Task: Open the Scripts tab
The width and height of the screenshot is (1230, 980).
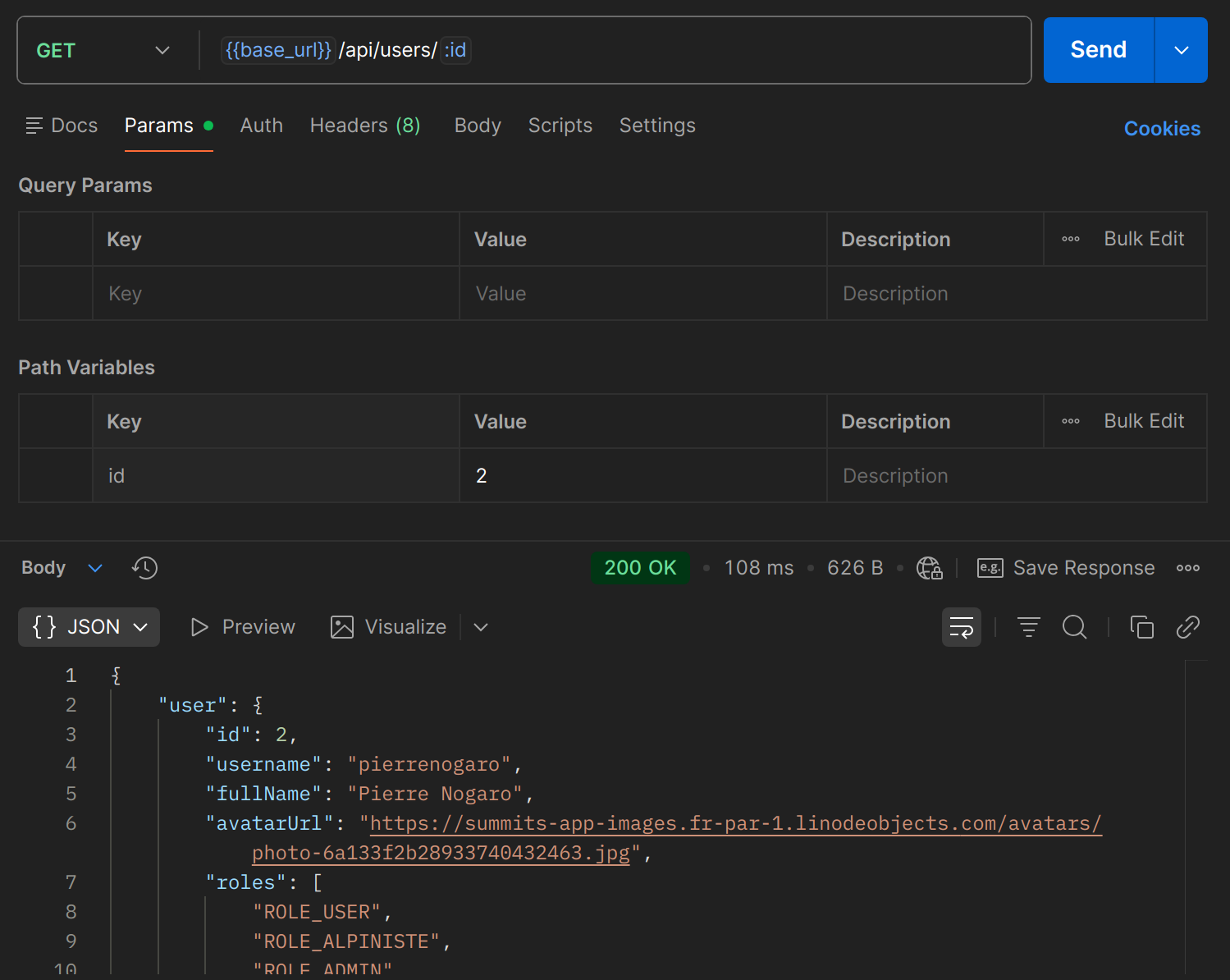Action: 560,126
